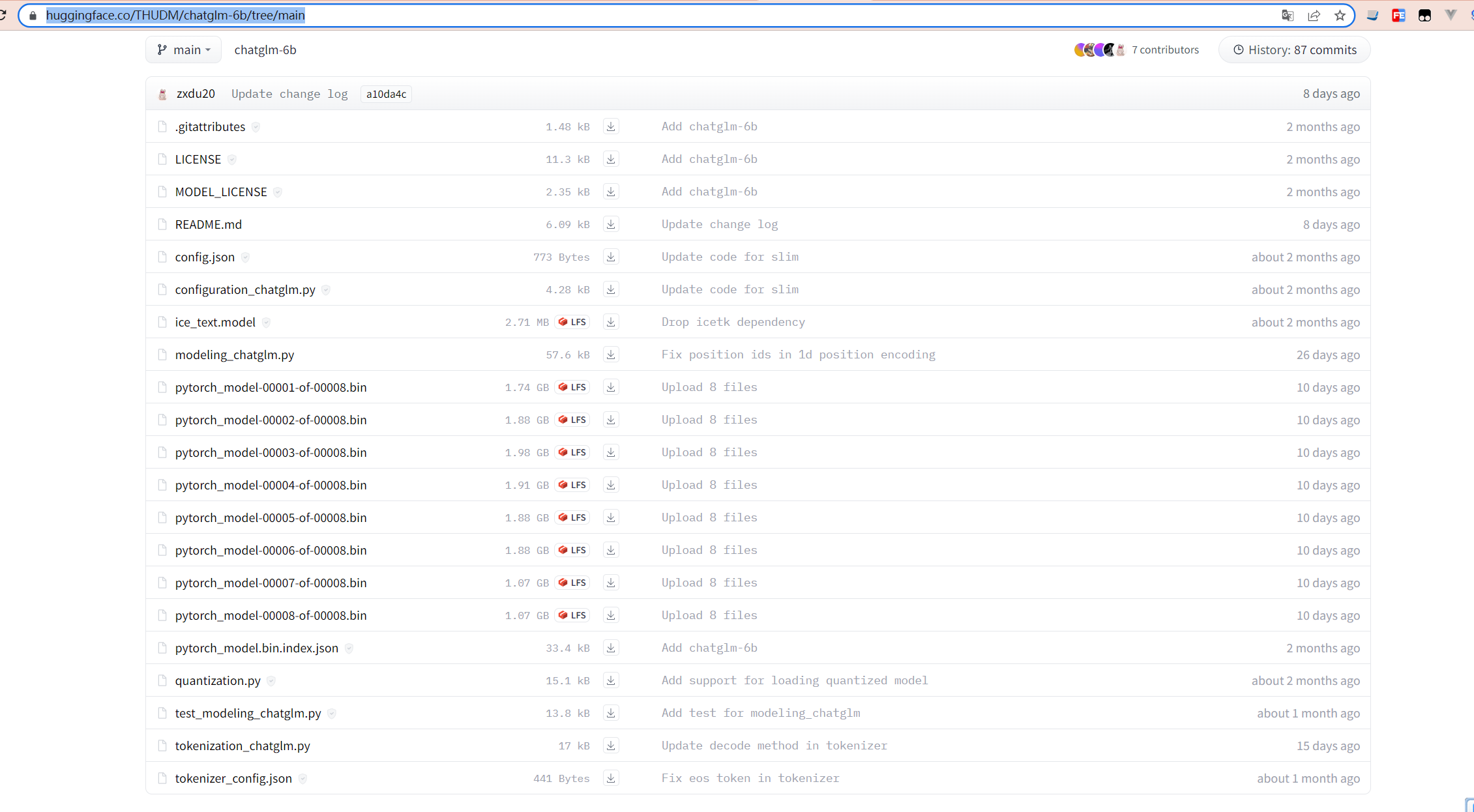Click the safety shield icon beside .gitattributes
Screen dimensions: 1474x812
[256, 127]
